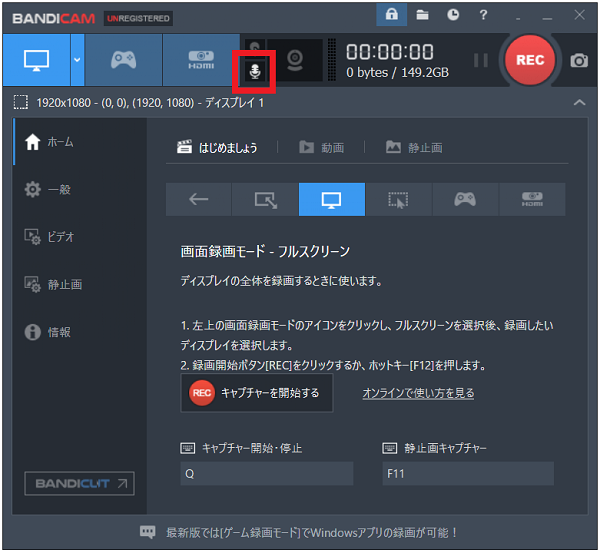This screenshot has height=553, width=600.
Task: Toggle the webcam overlay icon
Action: (295, 60)
